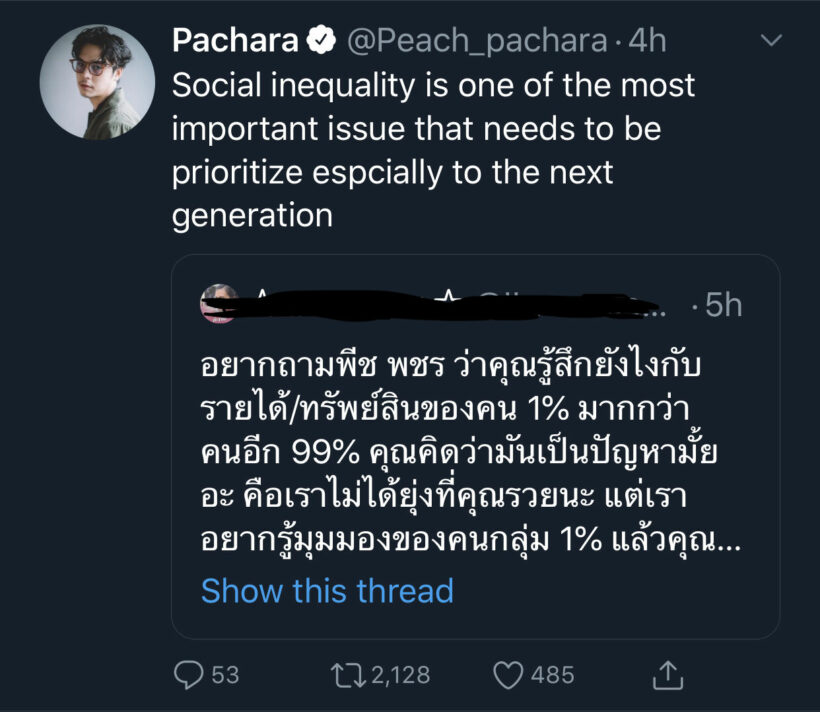Screen dimensions: 820x712
Task: Click the reply speech bubble icon
Action: (x=189, y=674)
